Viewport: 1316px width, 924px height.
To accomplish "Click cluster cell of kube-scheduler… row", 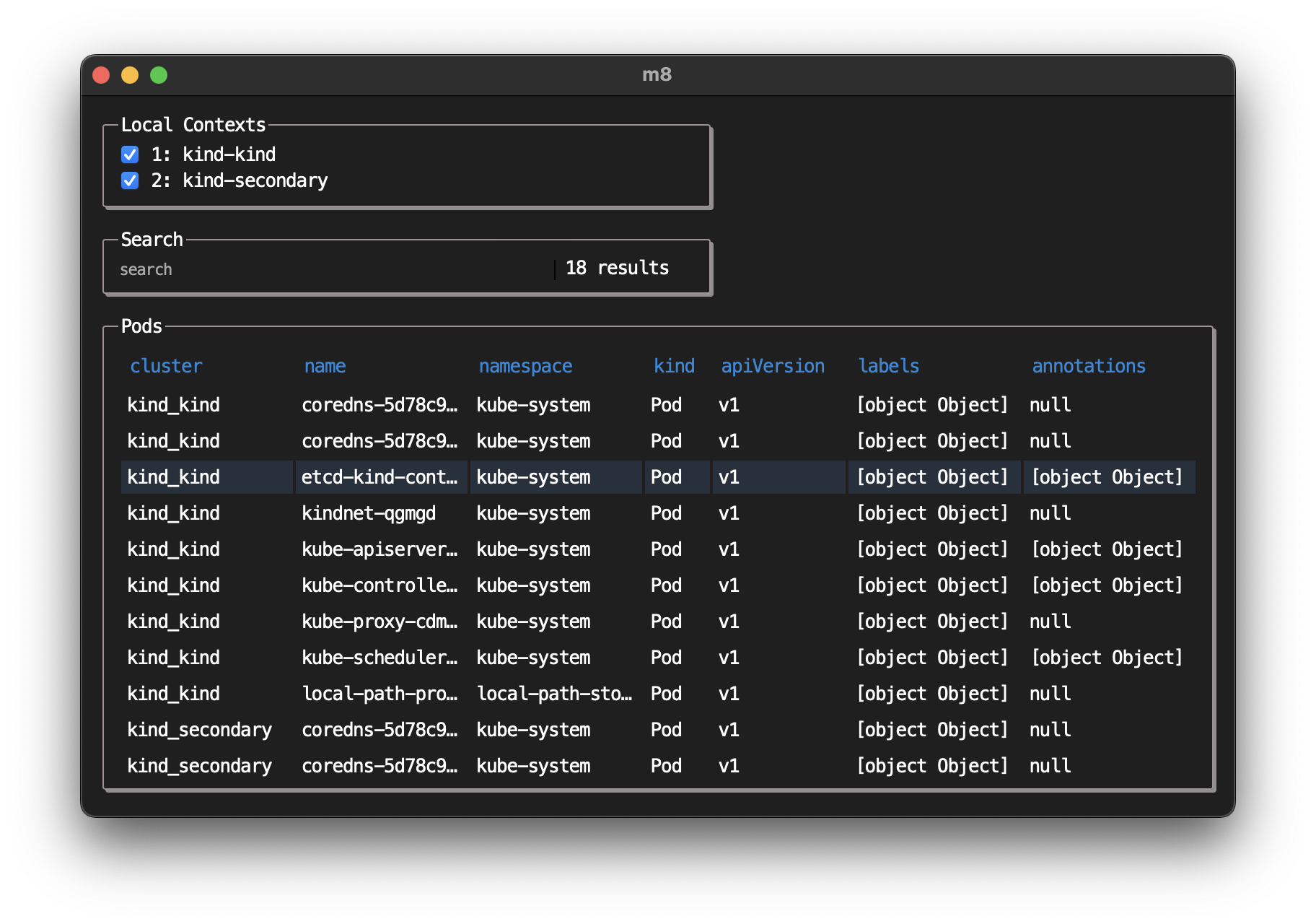I will point(206,658).
